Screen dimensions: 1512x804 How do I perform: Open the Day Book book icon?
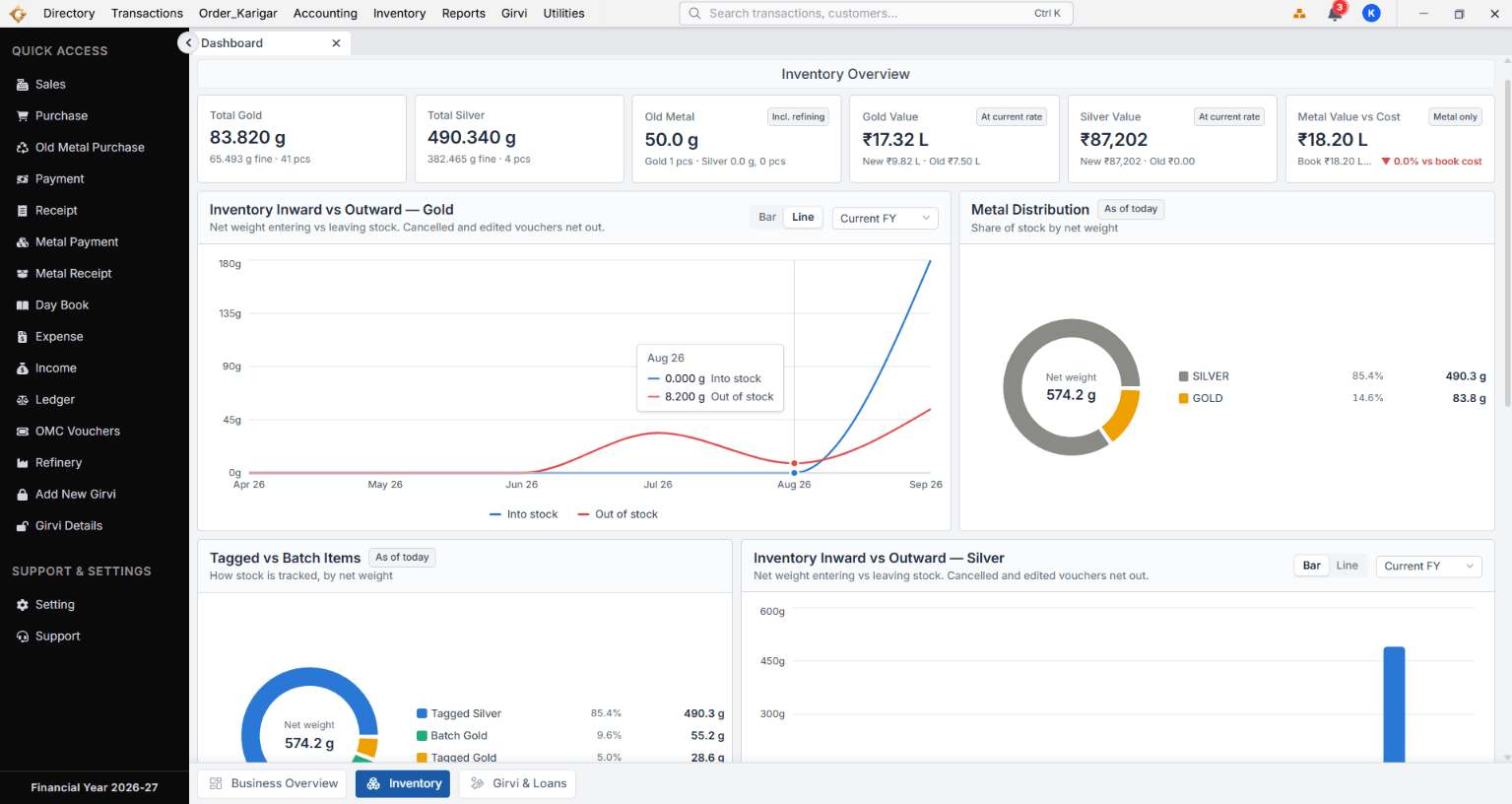pos(23,305)
